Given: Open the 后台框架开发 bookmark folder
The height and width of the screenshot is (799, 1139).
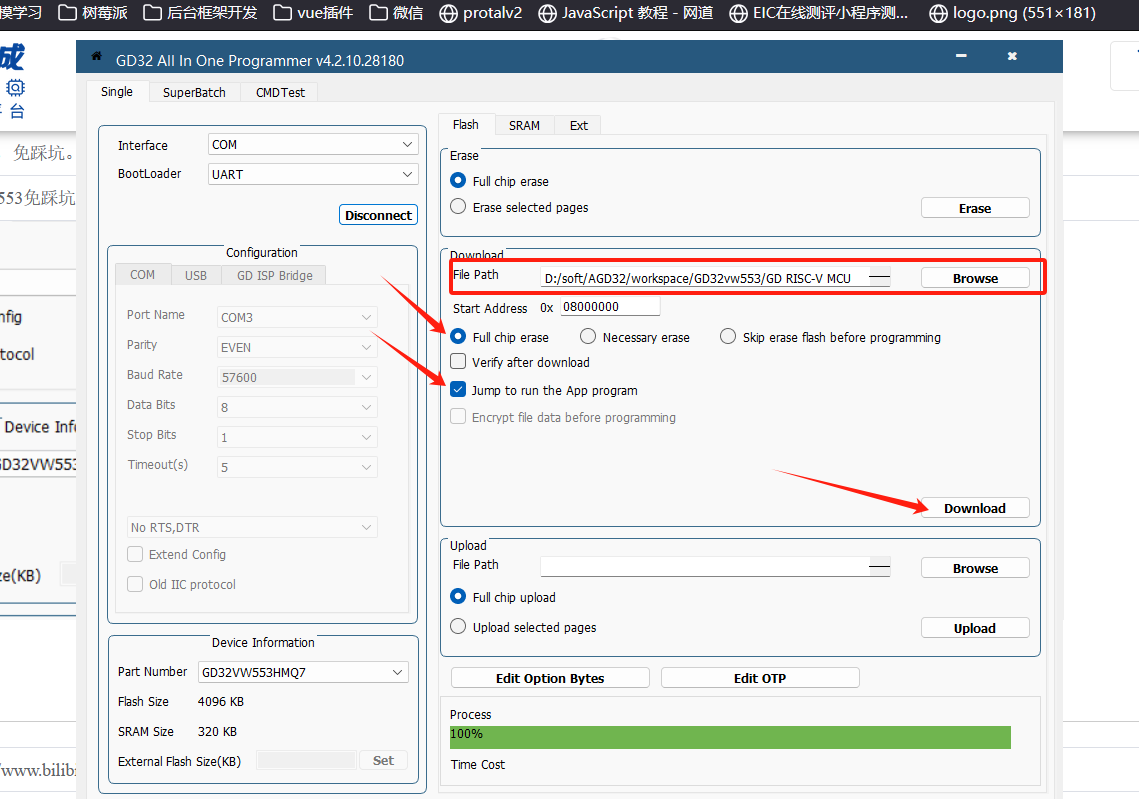Looking at the screenshot, I should coord(200,13).
